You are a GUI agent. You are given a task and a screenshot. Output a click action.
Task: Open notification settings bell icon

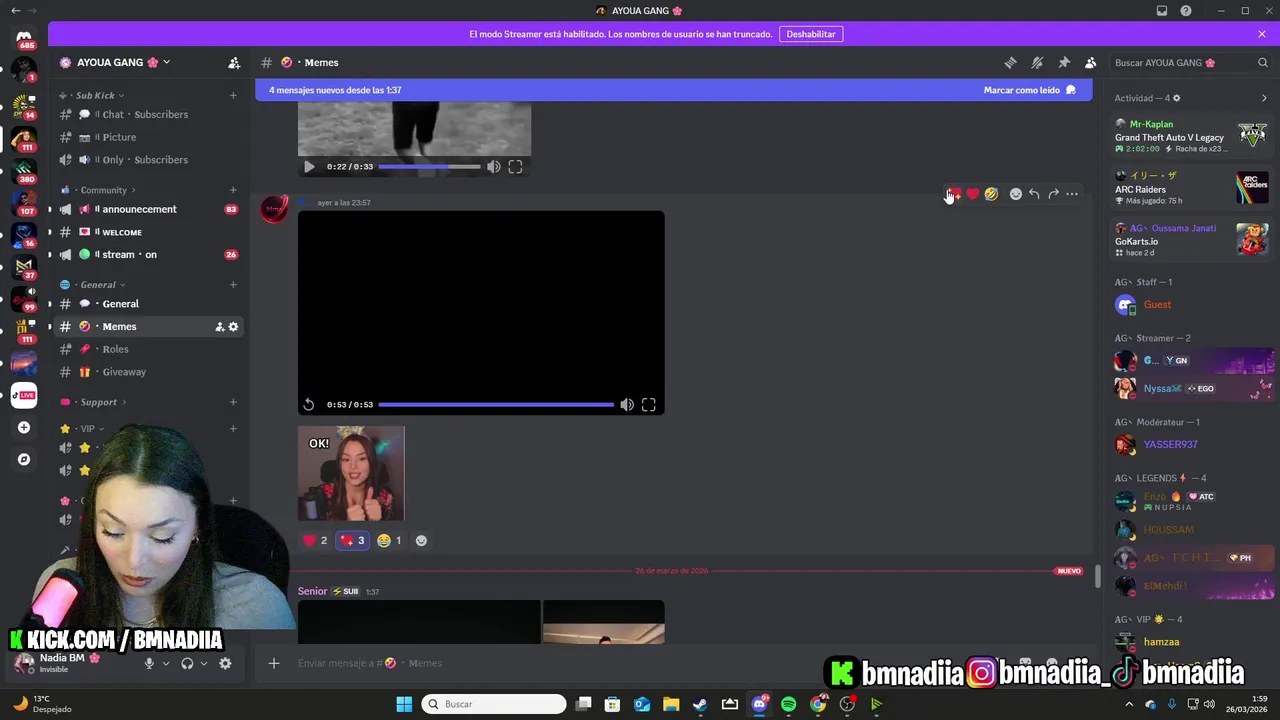[x=1037, y=62]
